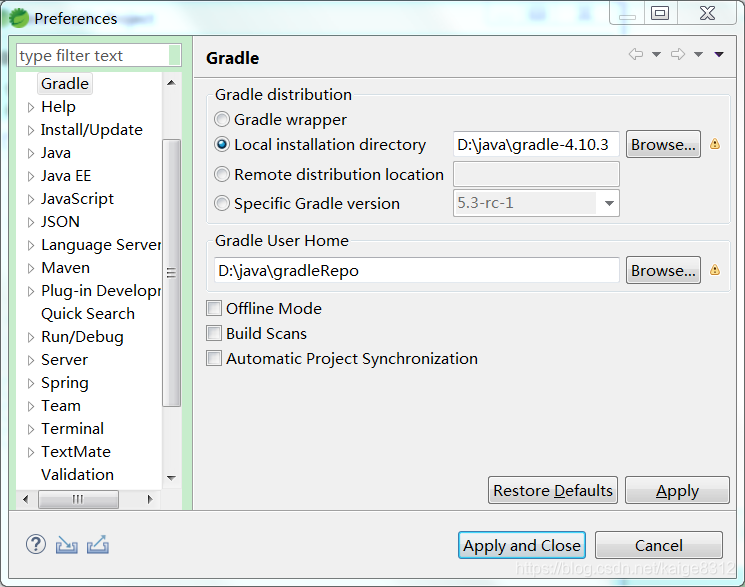The width and height of the screenshot is (745, 587).
Task: Click warning icon beside local installation directory
Action: point(715,144)
